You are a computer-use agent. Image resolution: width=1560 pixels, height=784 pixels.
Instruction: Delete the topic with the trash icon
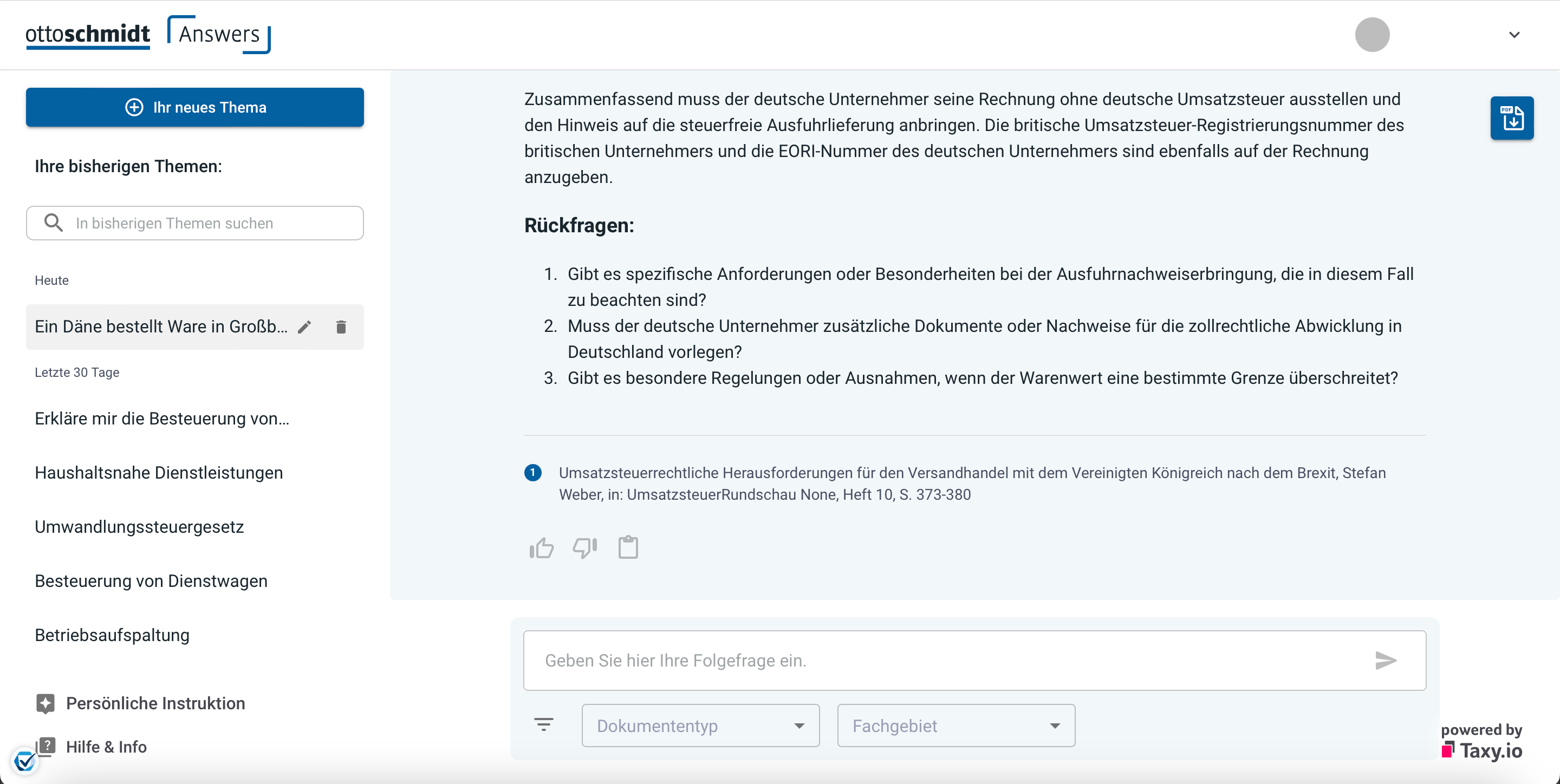point(341,327)
